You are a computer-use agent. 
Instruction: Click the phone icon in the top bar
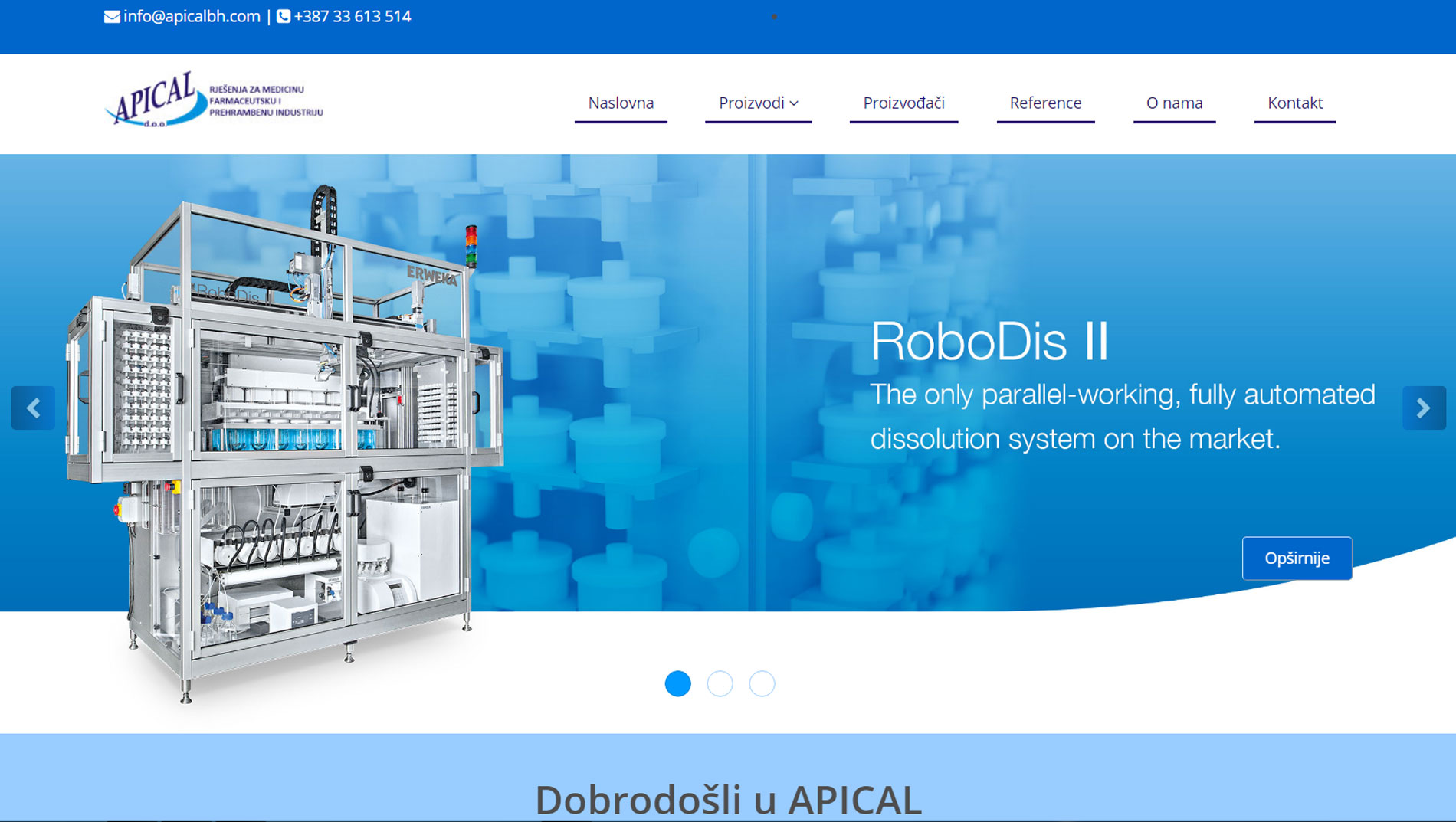283,17
